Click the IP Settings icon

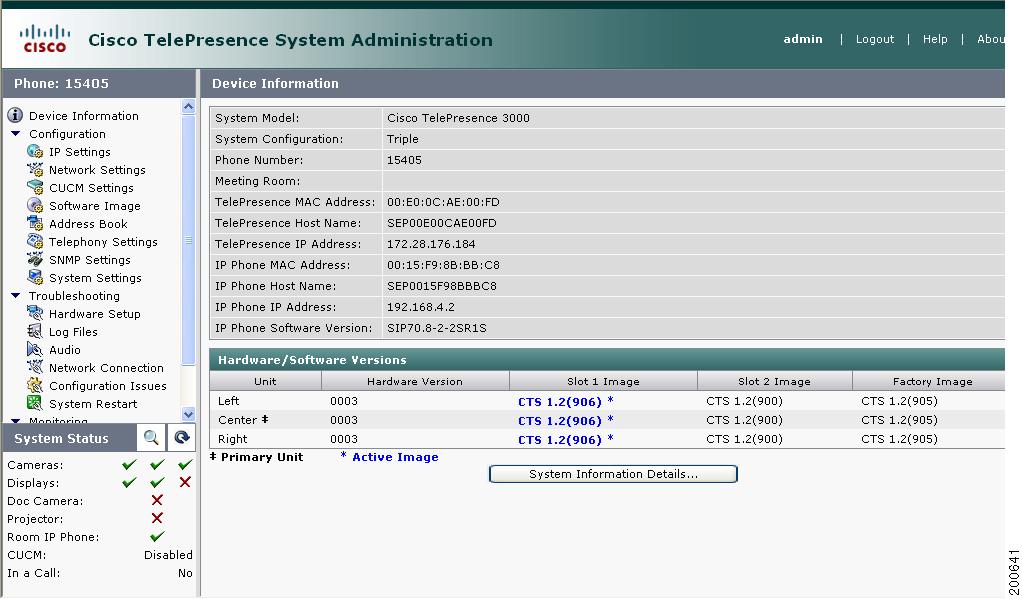pyautogui.click(x=35, y=151)
